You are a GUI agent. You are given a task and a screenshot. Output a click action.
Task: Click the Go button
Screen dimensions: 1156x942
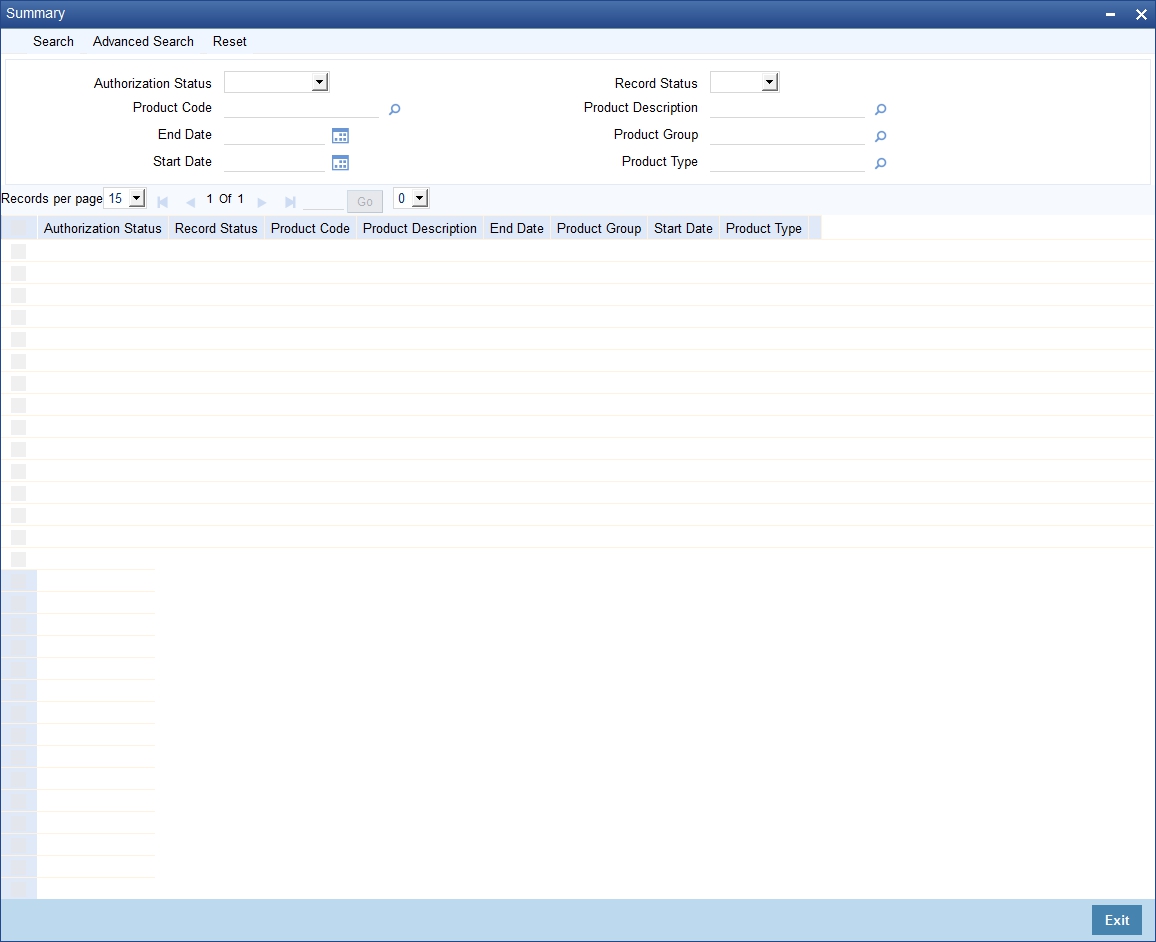pyautogui.click(x=365, y=201)
